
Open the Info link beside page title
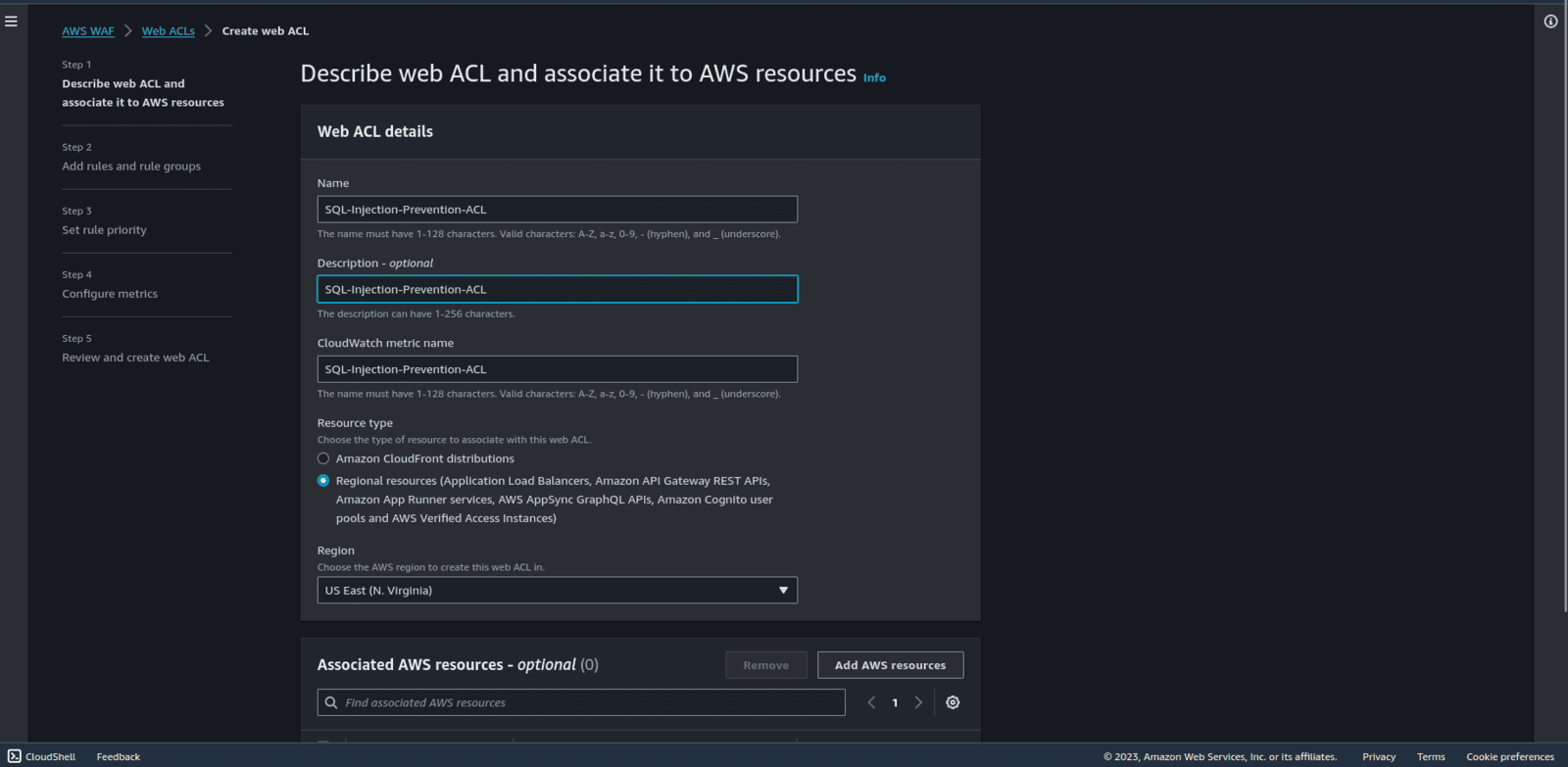coord(874,78)
